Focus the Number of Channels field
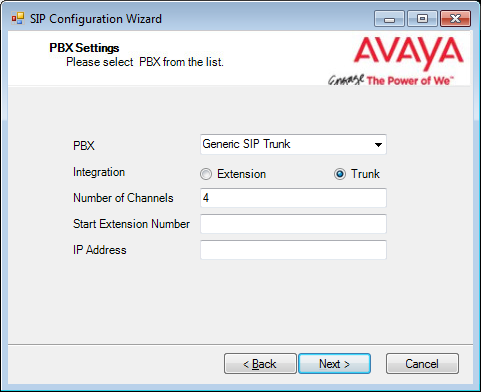This screenshot has height=392, width=481. (x=293, y=198)
